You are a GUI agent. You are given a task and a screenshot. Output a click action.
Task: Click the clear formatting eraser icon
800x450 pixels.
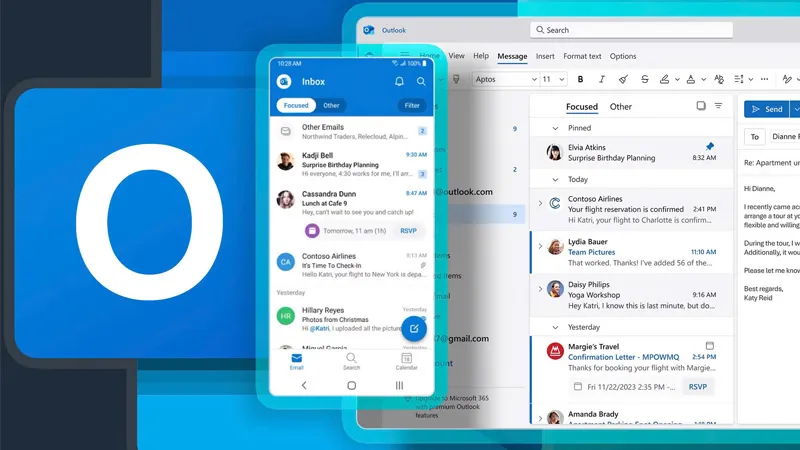[623, 79]
